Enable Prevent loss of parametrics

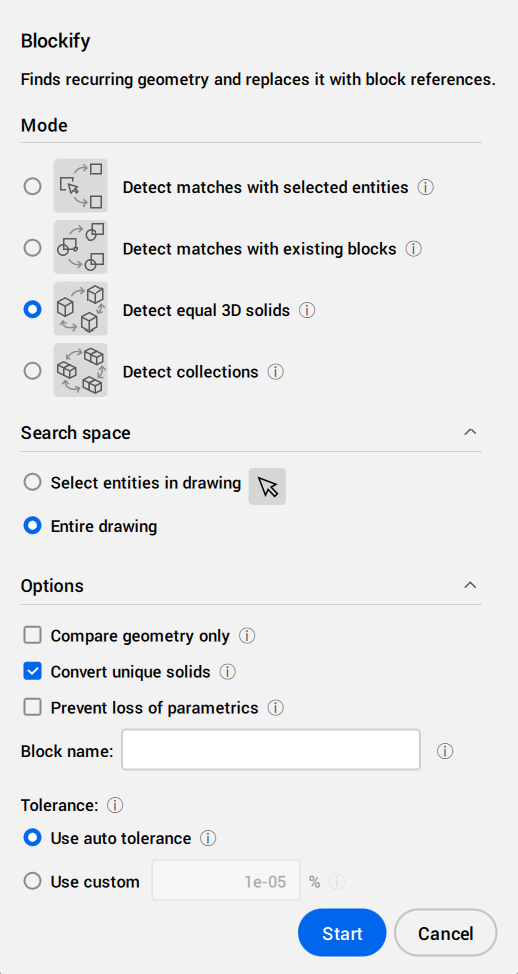(x=32, y=708)
